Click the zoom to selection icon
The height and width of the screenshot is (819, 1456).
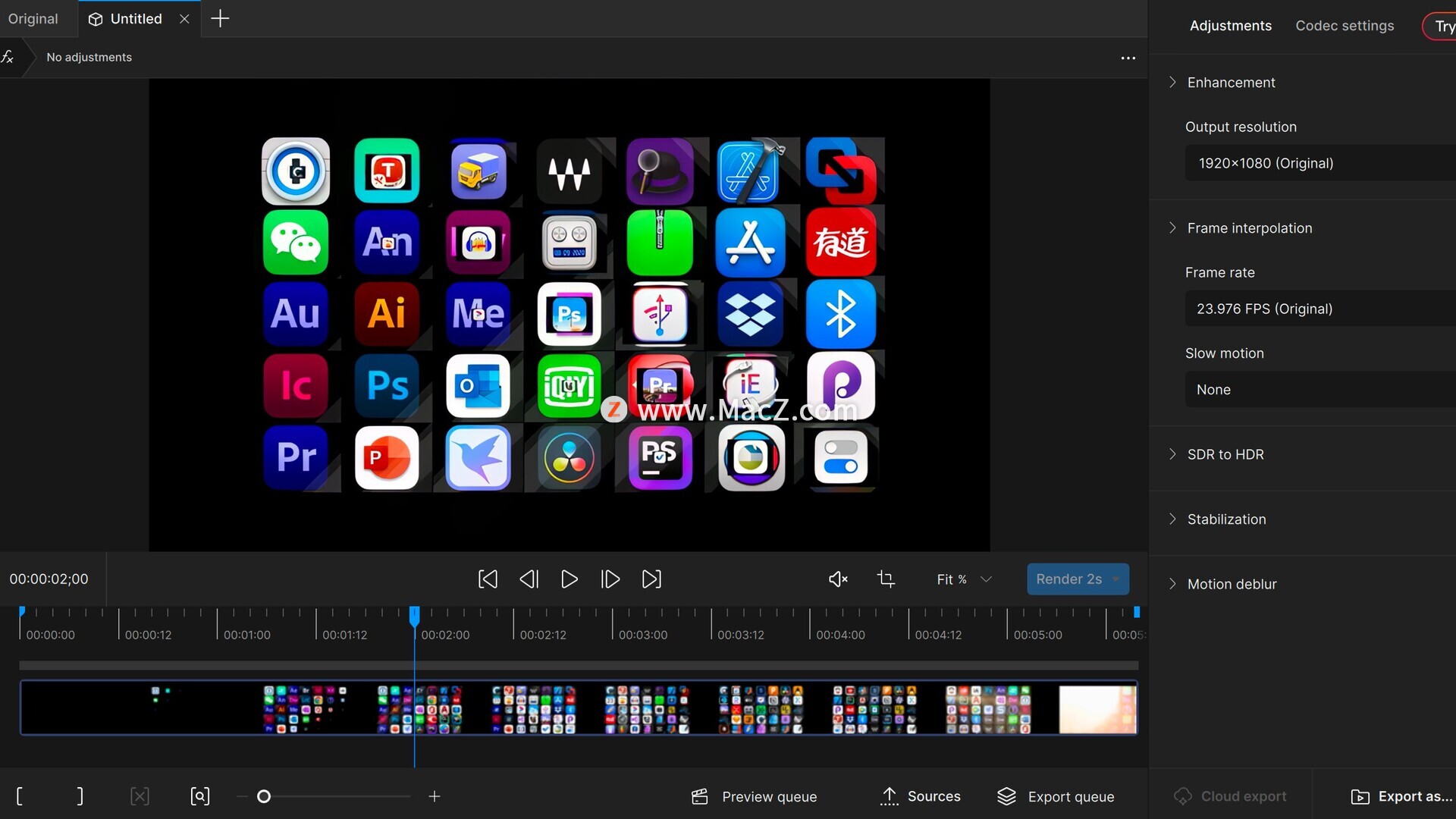[x=199, y=796]
